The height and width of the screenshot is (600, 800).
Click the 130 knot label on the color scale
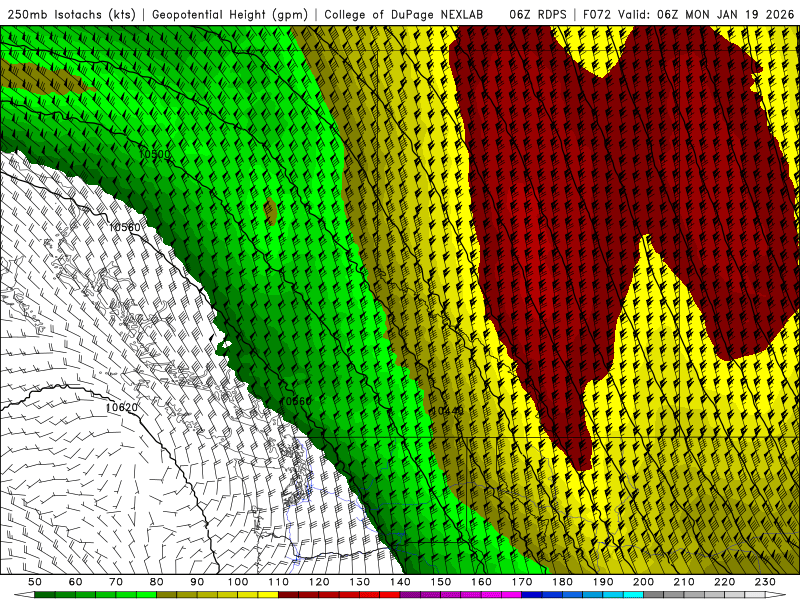360,582
